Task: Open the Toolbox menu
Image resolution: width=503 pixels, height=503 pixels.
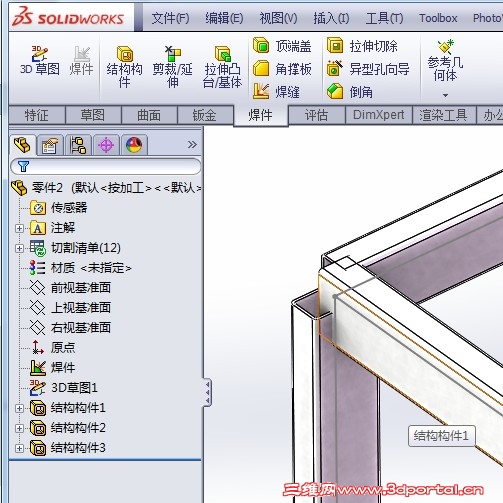Action: click(438, 18)
